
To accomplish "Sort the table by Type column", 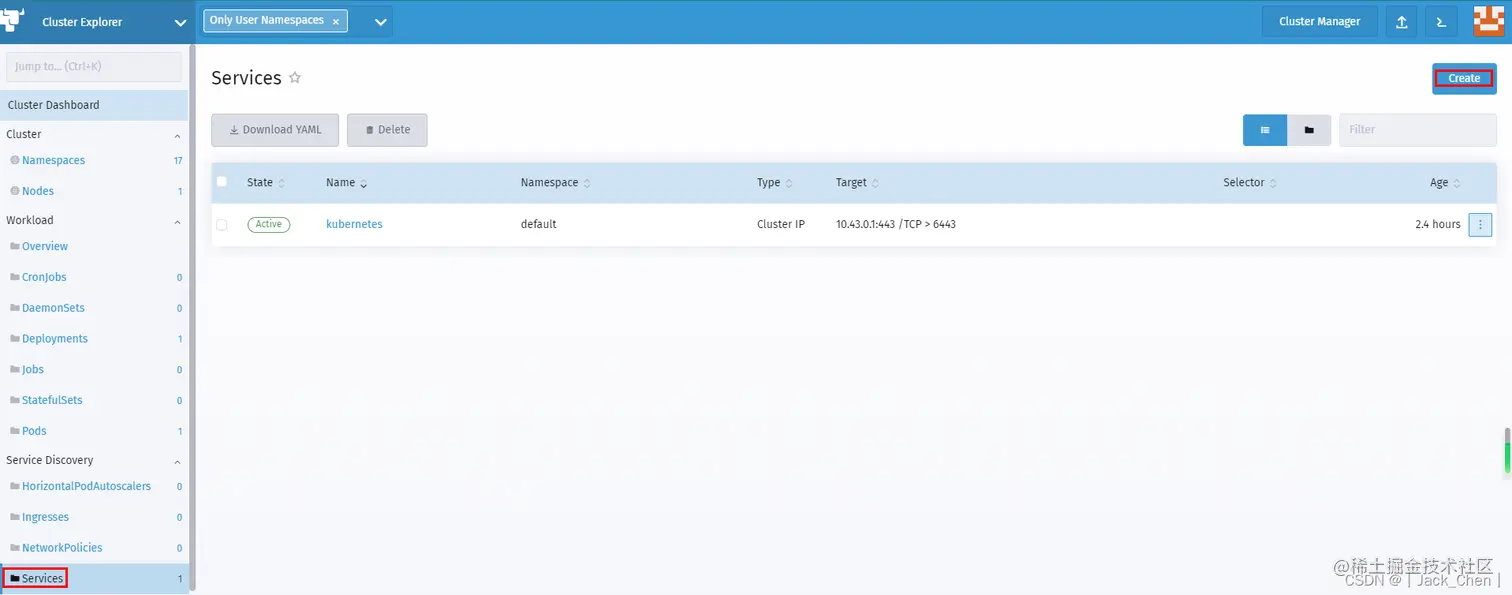I will [x=775, y=183].
